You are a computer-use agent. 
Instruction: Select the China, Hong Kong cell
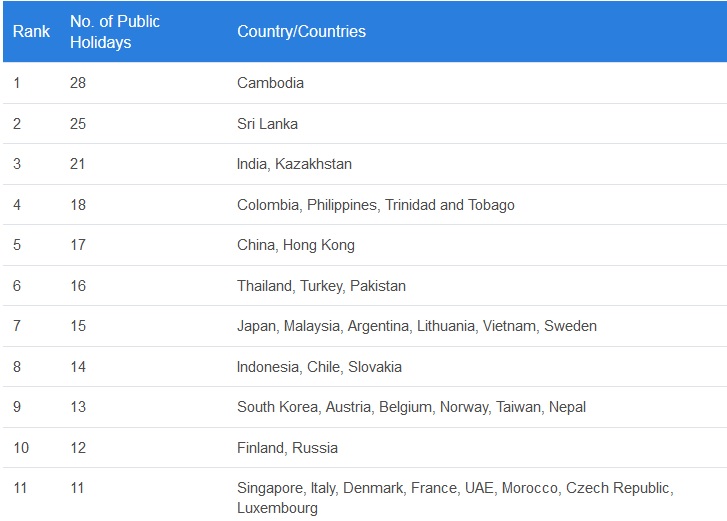pyautogui.click(x=295, y=245)
